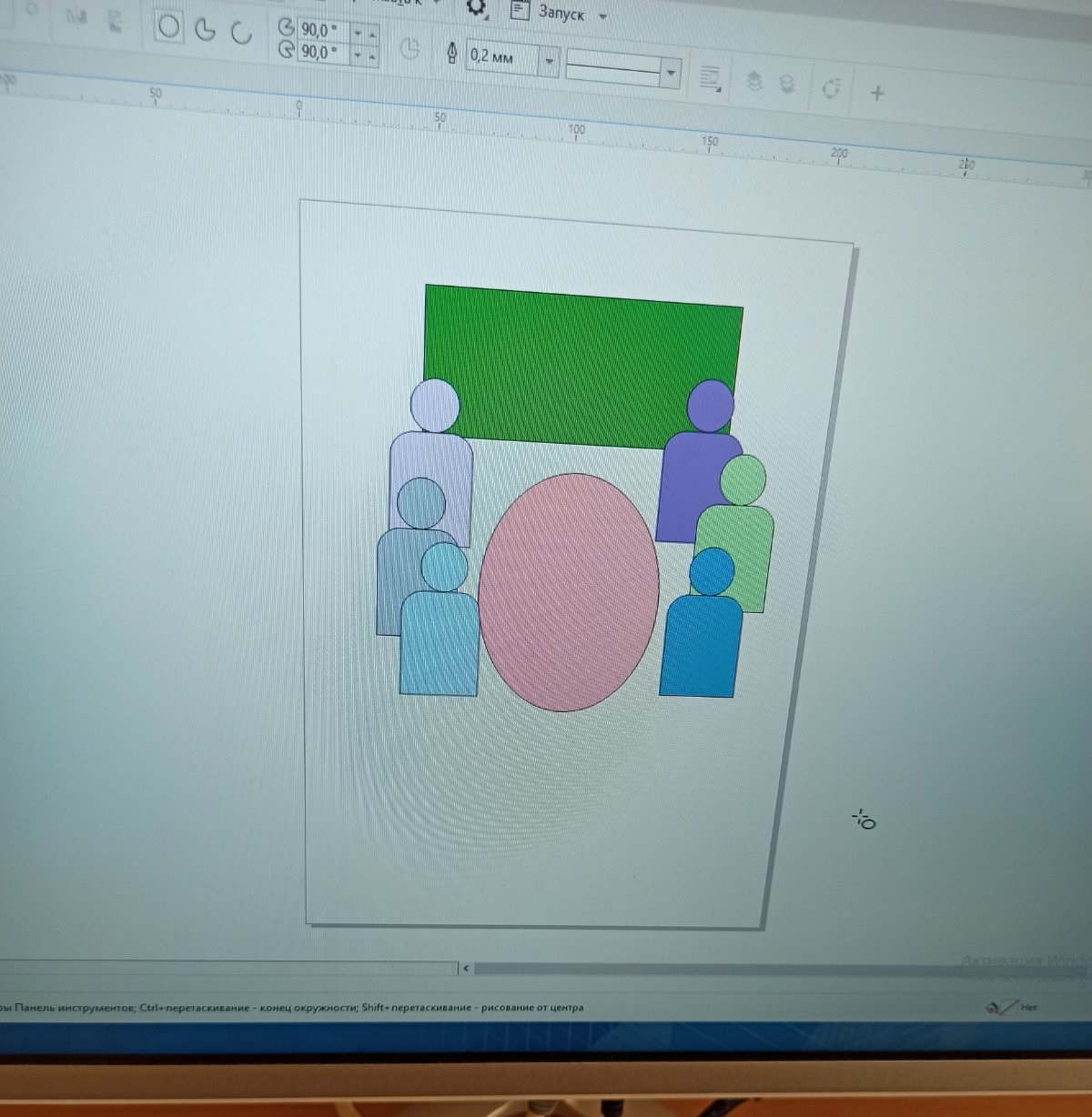Click Send to back of layer icon
This screenshot has width=1092, height=1117.
788,85
